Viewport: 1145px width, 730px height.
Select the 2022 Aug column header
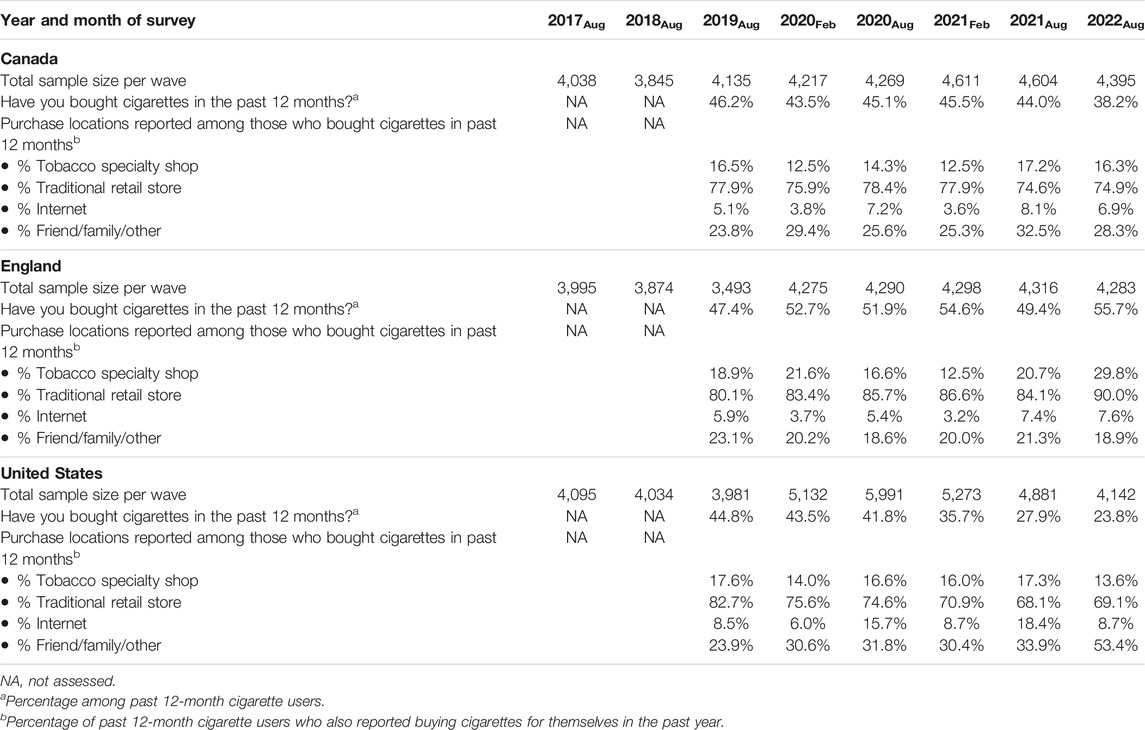pyautogui.click(x=1115, y=21)
